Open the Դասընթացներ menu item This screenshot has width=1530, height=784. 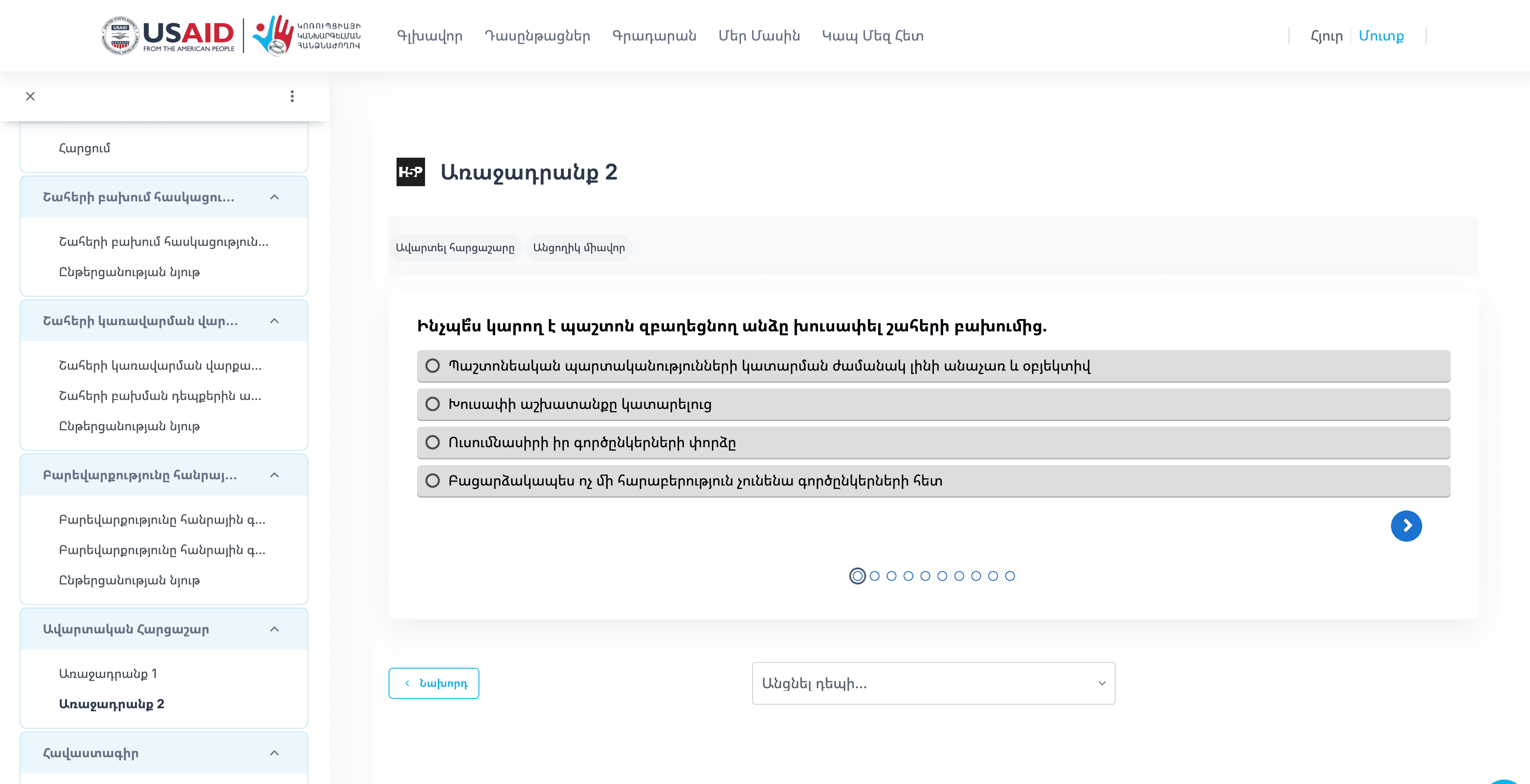[x=538, y=36]
